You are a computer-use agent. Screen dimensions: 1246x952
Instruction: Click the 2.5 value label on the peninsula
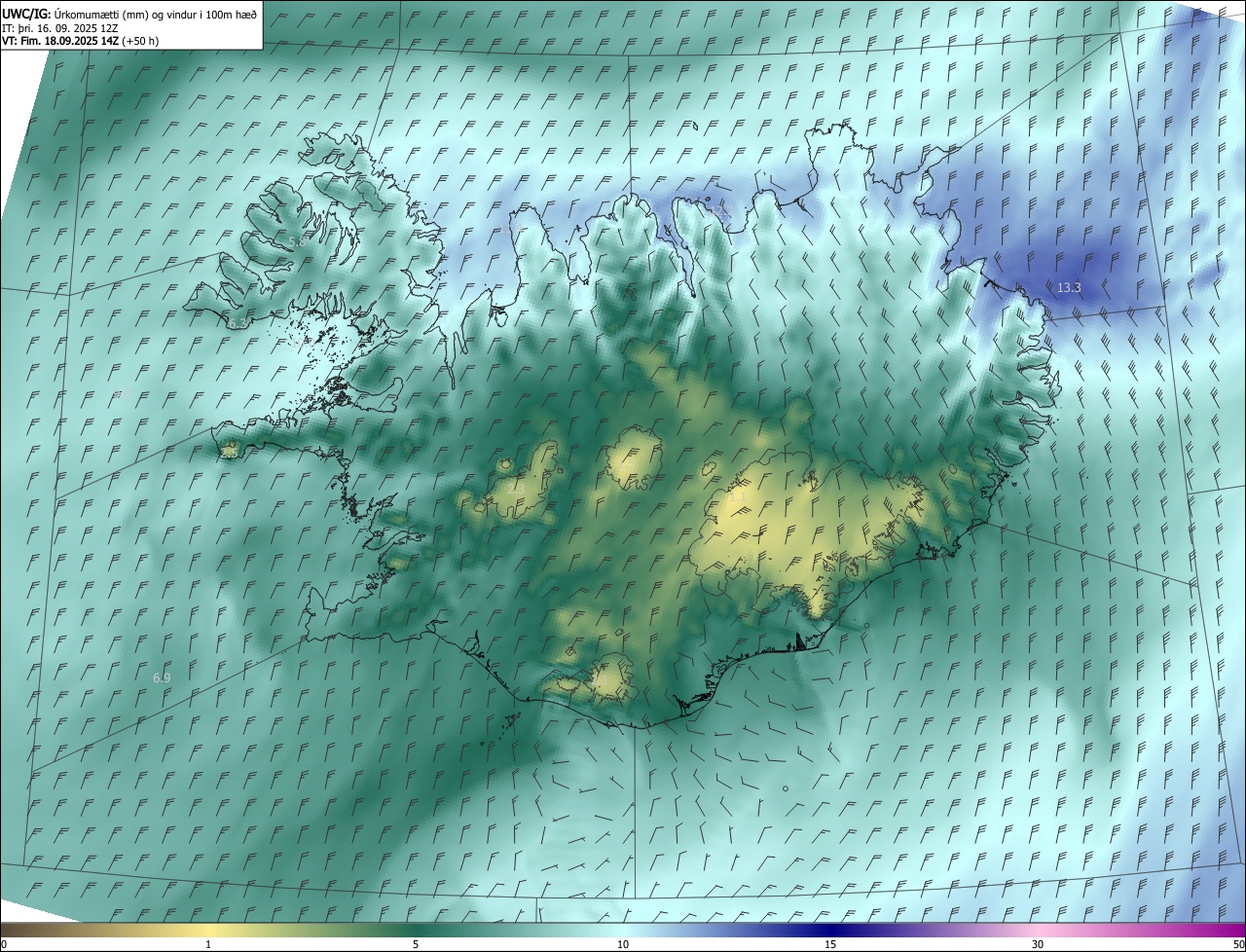[x=230, y=453]
